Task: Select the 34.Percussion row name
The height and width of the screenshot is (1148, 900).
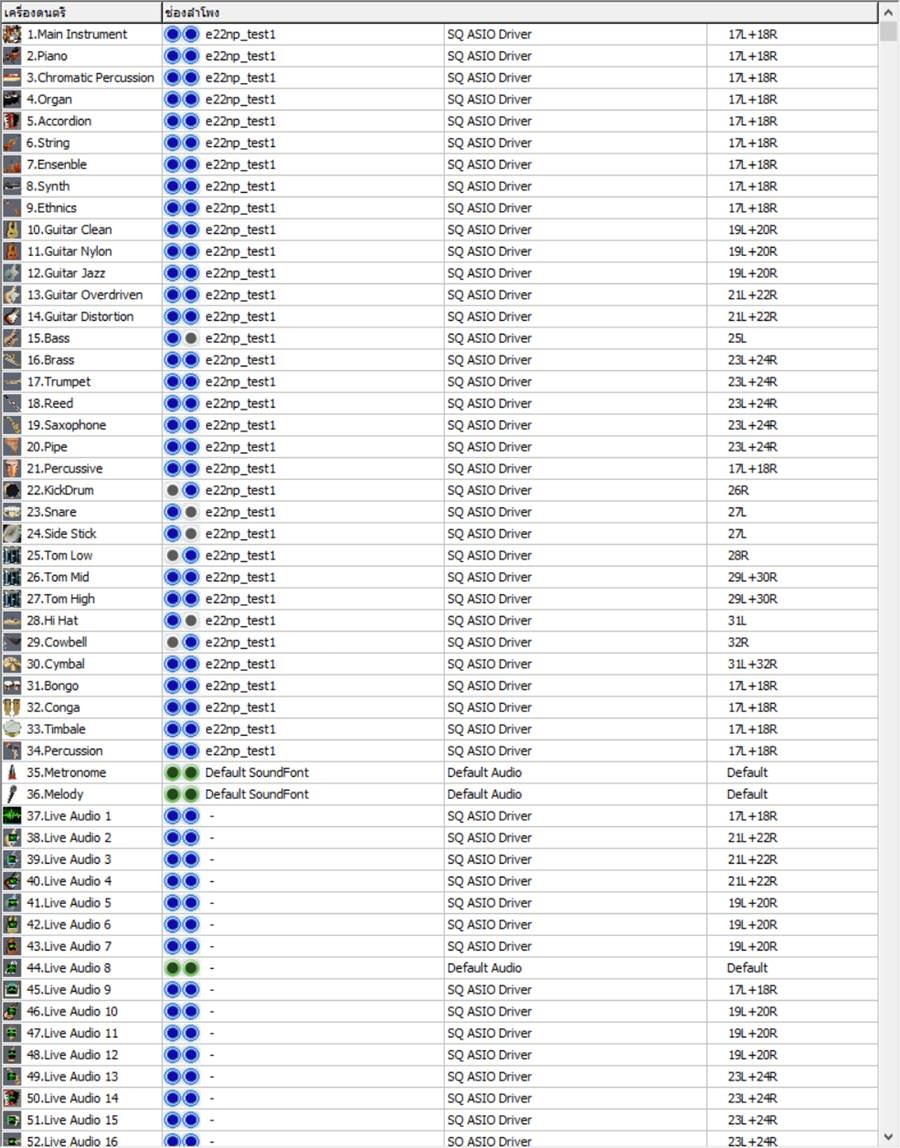Action: click(x=64, y=751)
